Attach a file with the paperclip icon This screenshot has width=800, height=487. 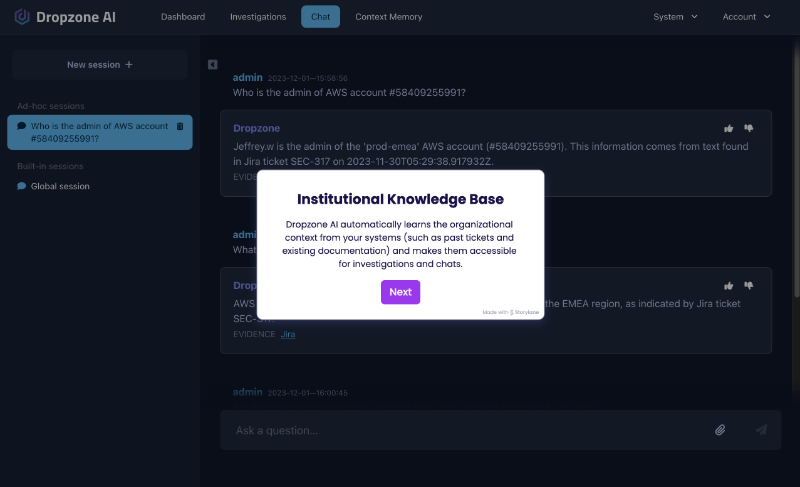click(720, 430)
